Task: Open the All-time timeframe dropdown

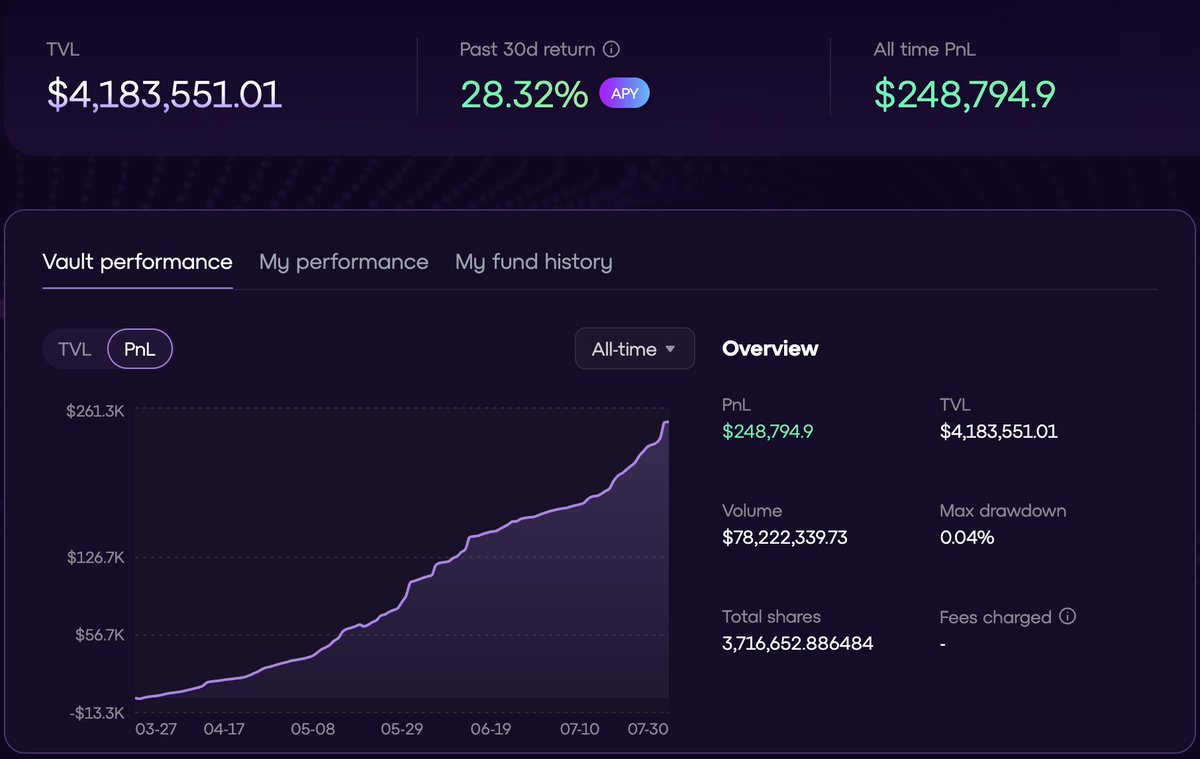Action: 634,349
